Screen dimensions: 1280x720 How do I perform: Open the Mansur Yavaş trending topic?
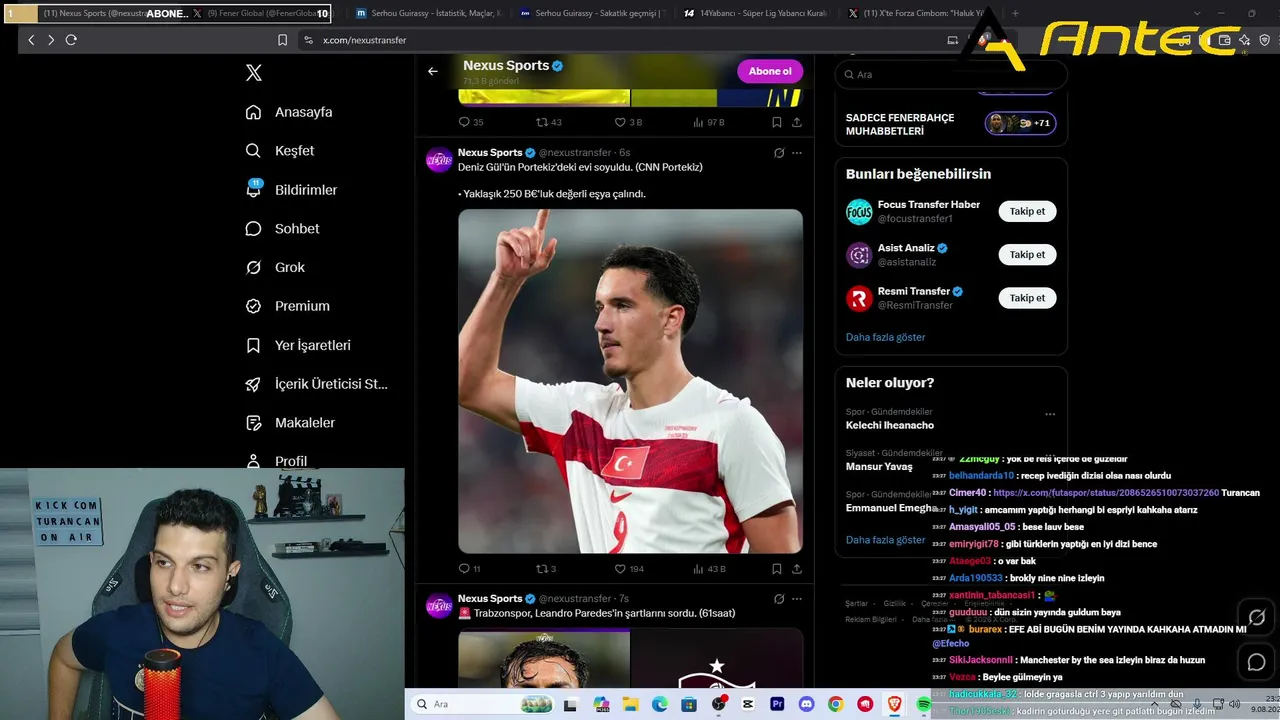[879, 467]
